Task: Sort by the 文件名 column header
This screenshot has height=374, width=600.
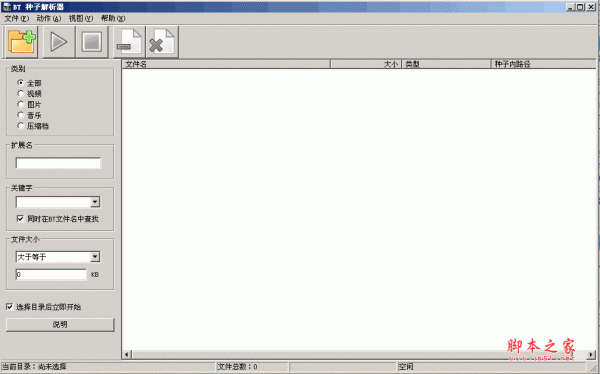Action: click(x=226, y=64)
